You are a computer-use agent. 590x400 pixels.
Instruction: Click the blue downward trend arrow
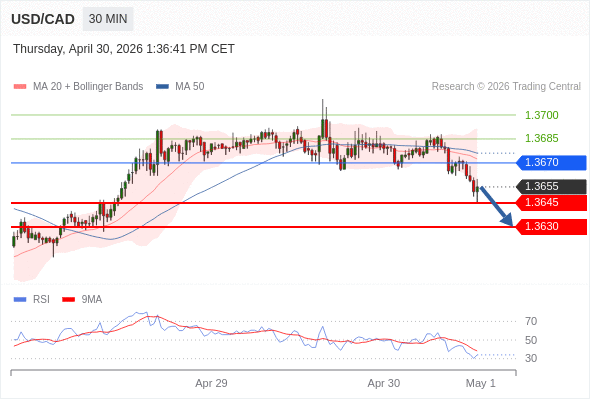point(497,206)
